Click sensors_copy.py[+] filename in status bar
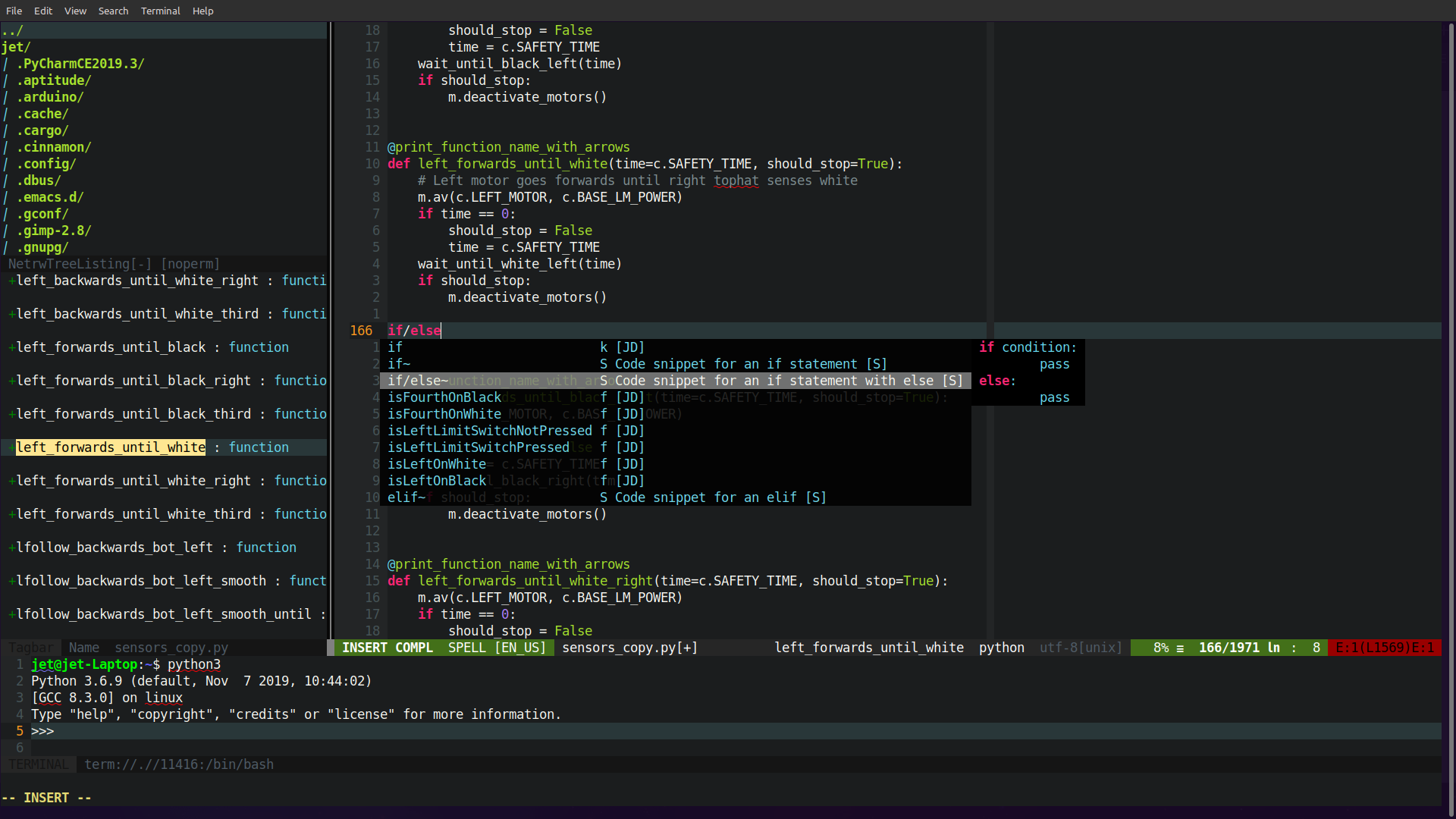This screenshot has width=1456, height=819. (x=629, y=648)
